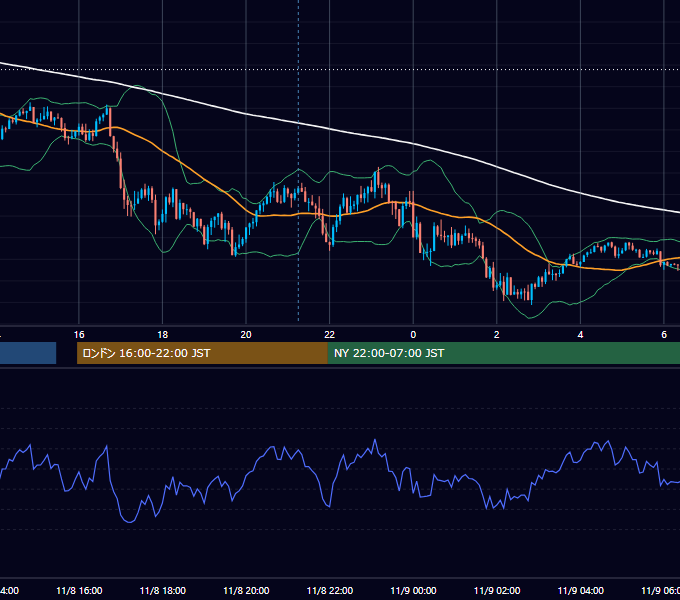This screenshot has height=600, width=680.
Task: Click the 11/8 16:00 date label
Action: [x=79, y=591]
